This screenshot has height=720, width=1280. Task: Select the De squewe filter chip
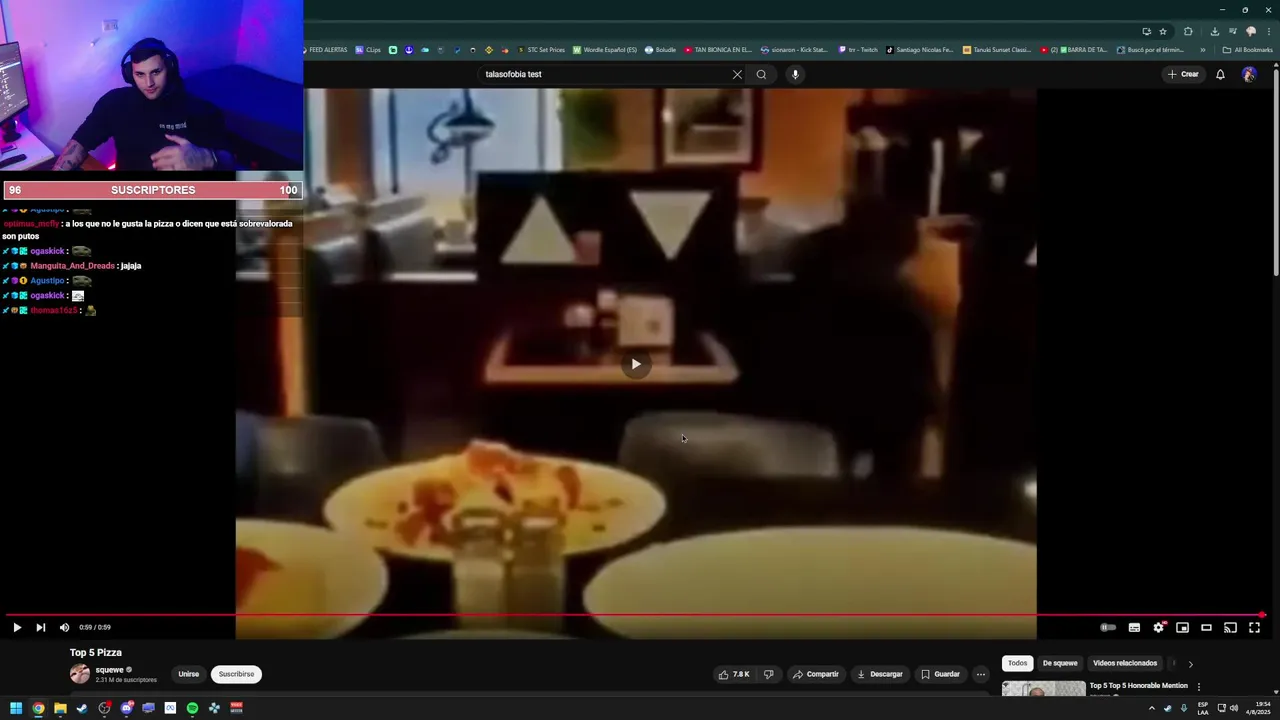click(1060, 663)
